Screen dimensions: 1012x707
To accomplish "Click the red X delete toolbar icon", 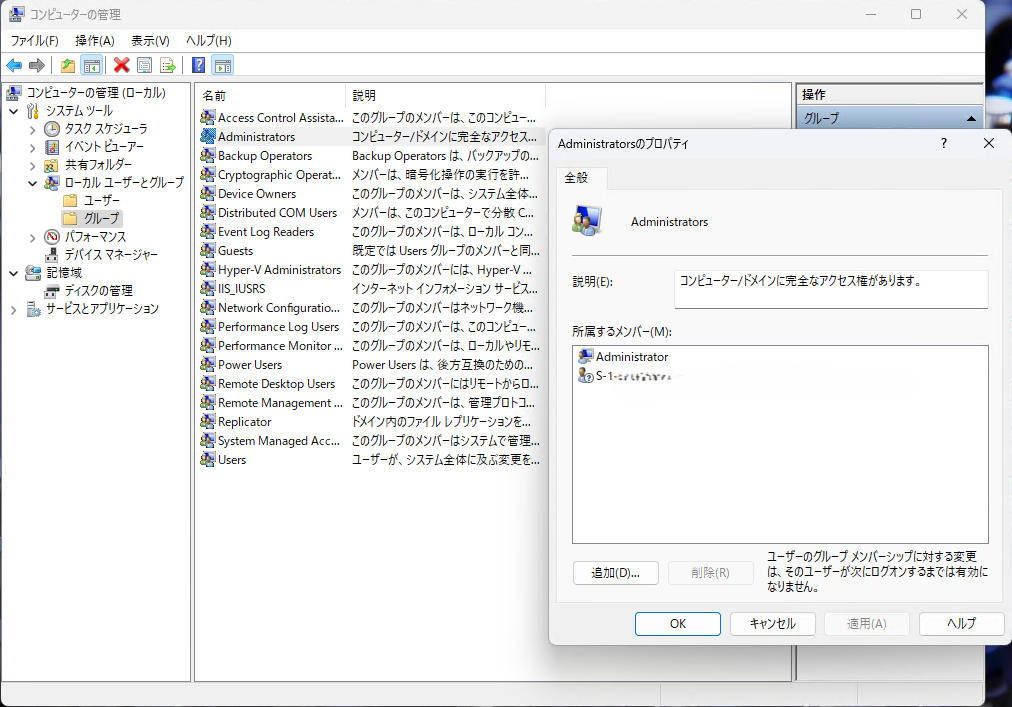I will click(x=122, y=65).
